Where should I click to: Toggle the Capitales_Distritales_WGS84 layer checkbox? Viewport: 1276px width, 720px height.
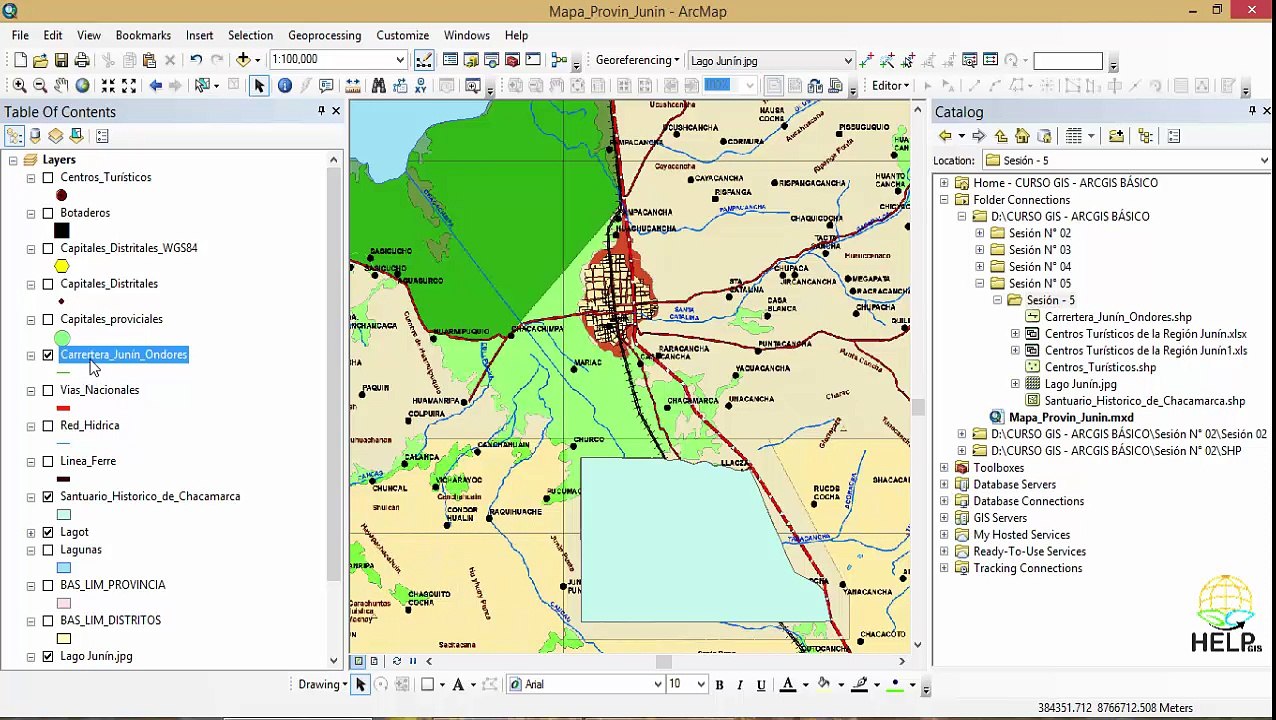48,248
